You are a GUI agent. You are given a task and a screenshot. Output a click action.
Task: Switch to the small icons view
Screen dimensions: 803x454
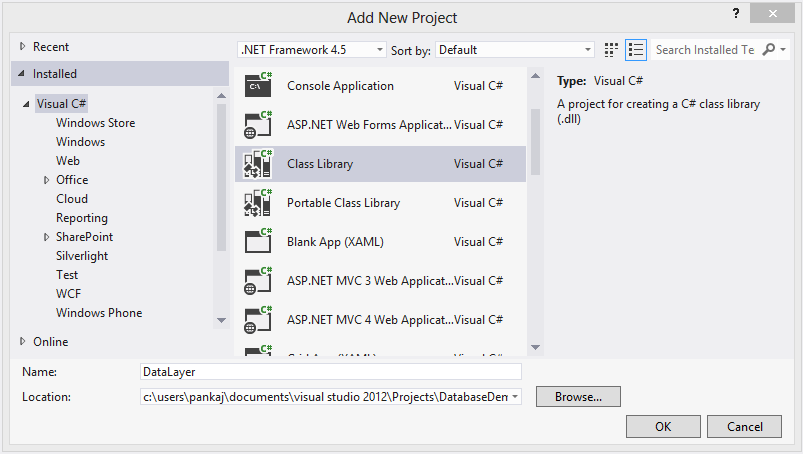tap(611, 50)
